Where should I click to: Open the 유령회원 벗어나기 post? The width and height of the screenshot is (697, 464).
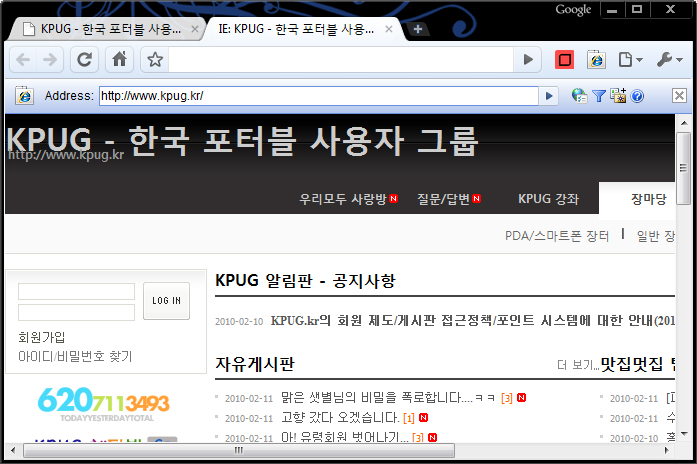(344, 437)
